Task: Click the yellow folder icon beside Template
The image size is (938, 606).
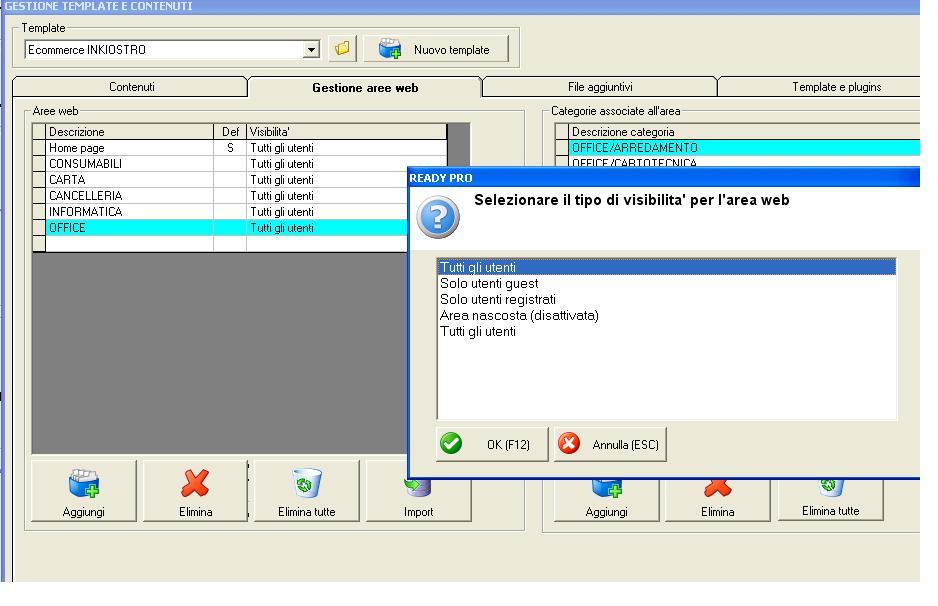Action: click(342, 48)
